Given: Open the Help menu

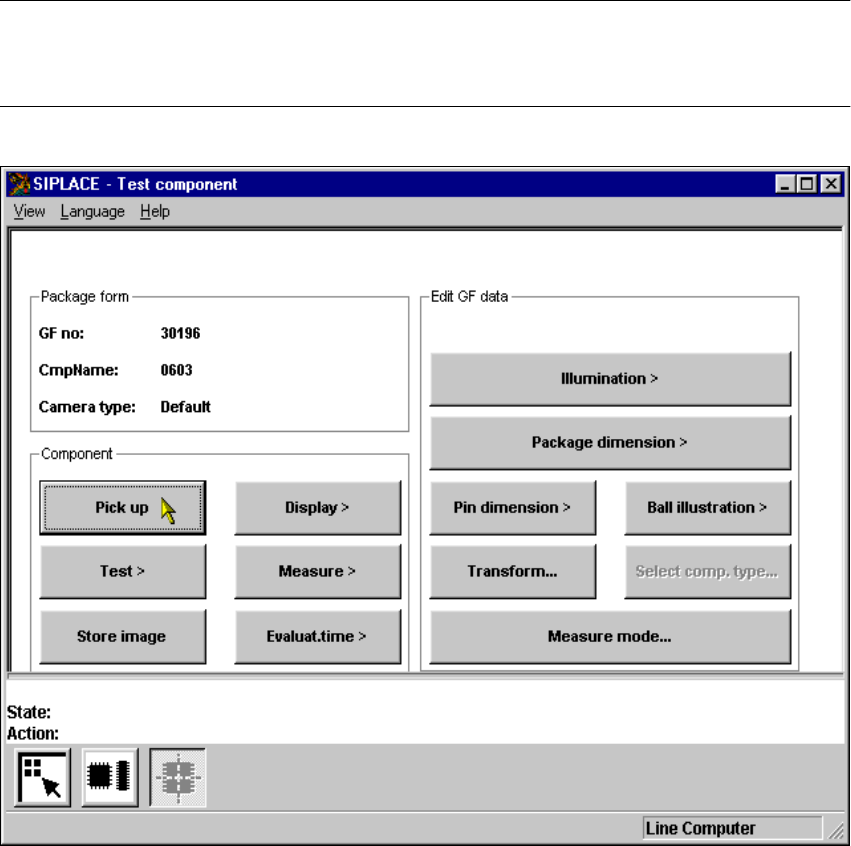Looking at the screenshot, I should [x=154, y=211].
